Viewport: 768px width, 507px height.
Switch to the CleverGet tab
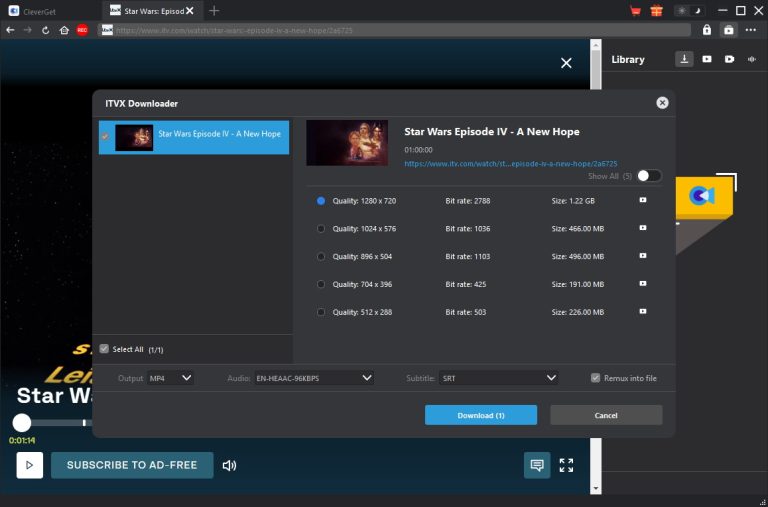[45, 11]
